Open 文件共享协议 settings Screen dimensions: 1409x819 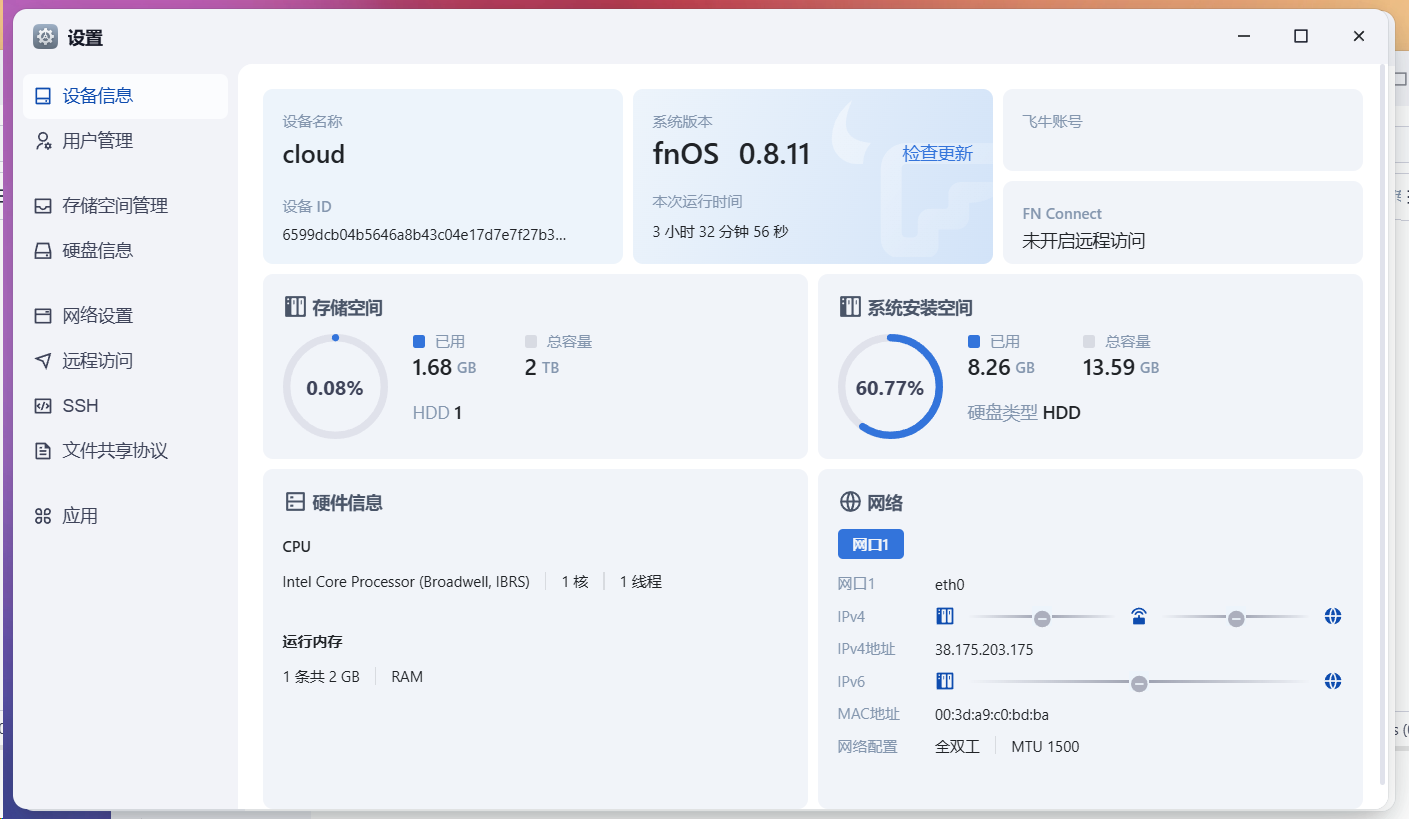(126, 451)
